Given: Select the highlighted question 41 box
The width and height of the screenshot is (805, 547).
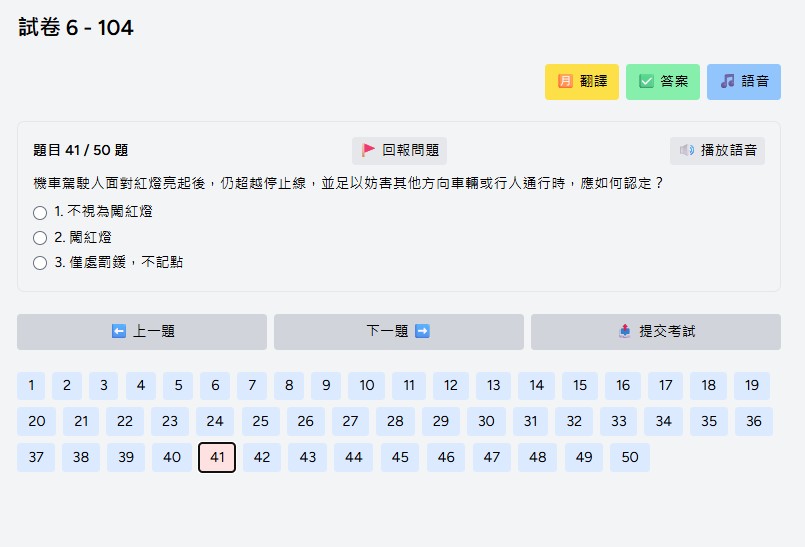Looking at the screenshot, I should [x=217, y=457].
